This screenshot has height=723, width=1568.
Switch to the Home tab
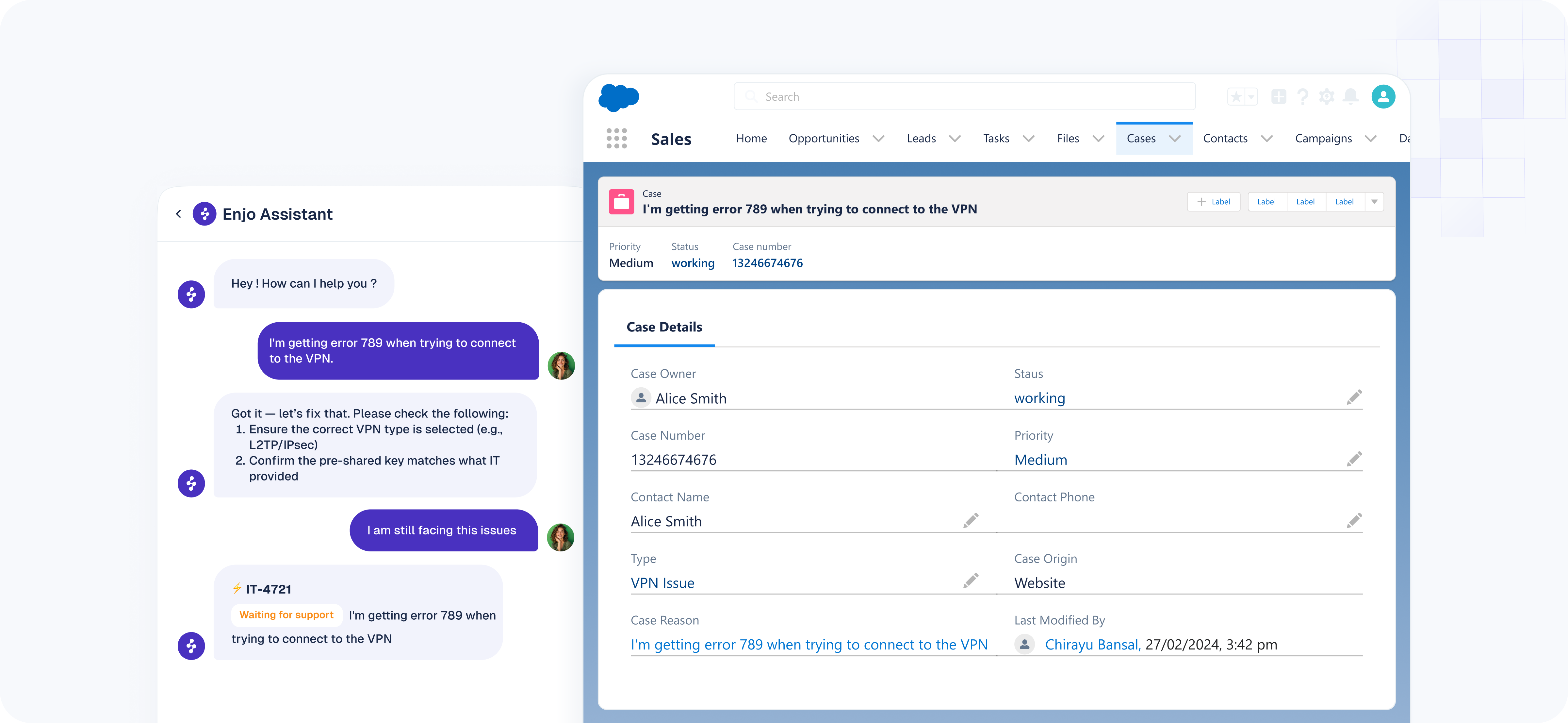[x=751, y=139]
